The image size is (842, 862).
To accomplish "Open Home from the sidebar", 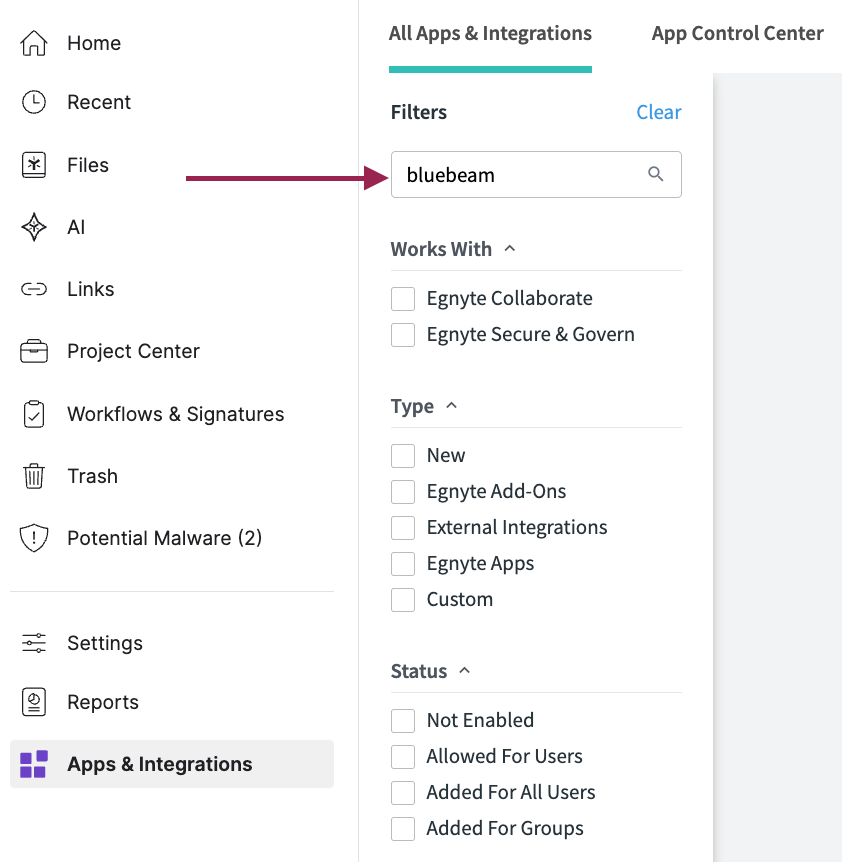I will tap(94, 43).
